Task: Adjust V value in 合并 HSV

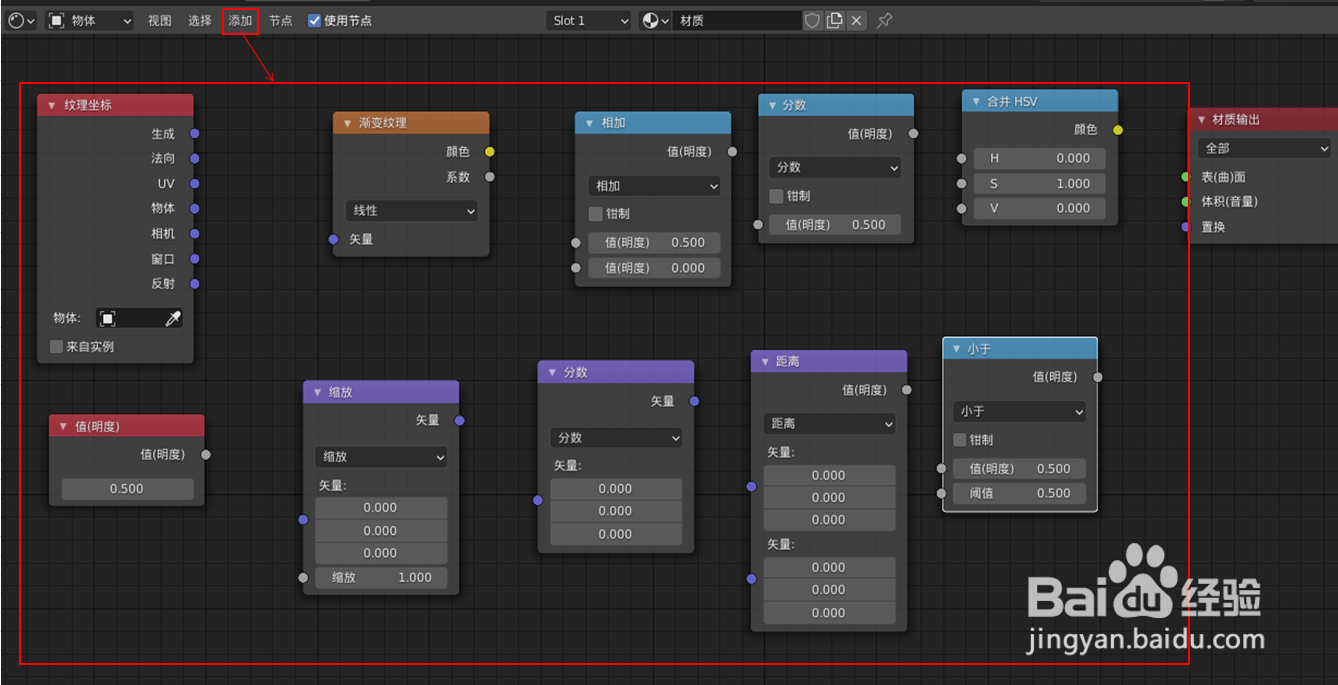Action: click(1038, 208)
